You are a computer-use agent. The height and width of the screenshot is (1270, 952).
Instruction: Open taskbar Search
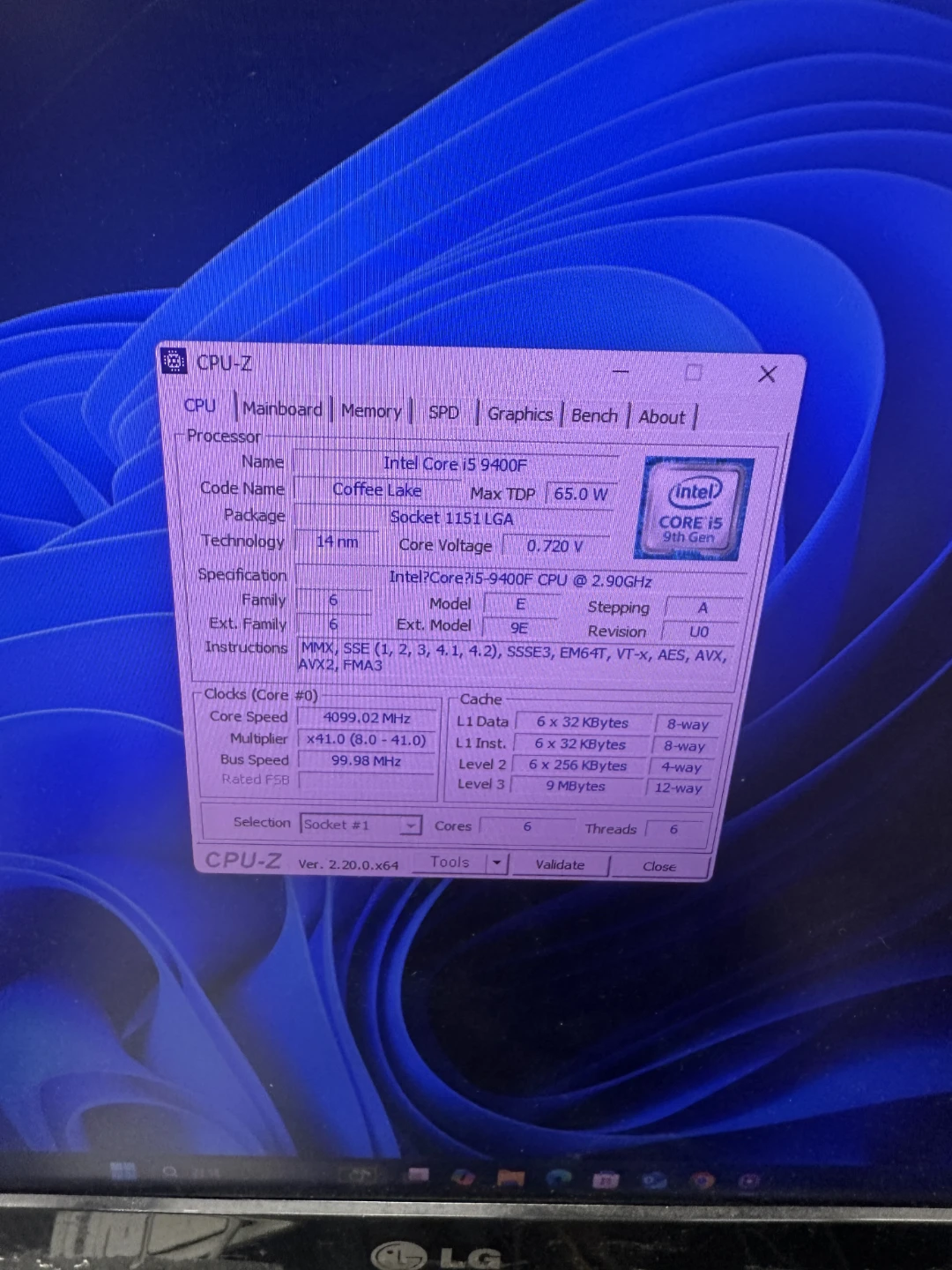click(x=169, y=1171)
